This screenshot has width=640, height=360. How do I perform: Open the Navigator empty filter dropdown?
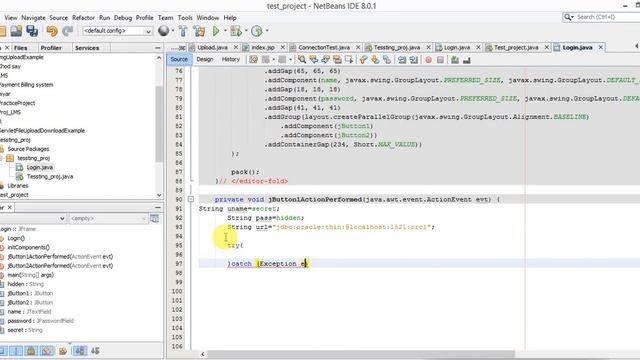tap(108, 218)
